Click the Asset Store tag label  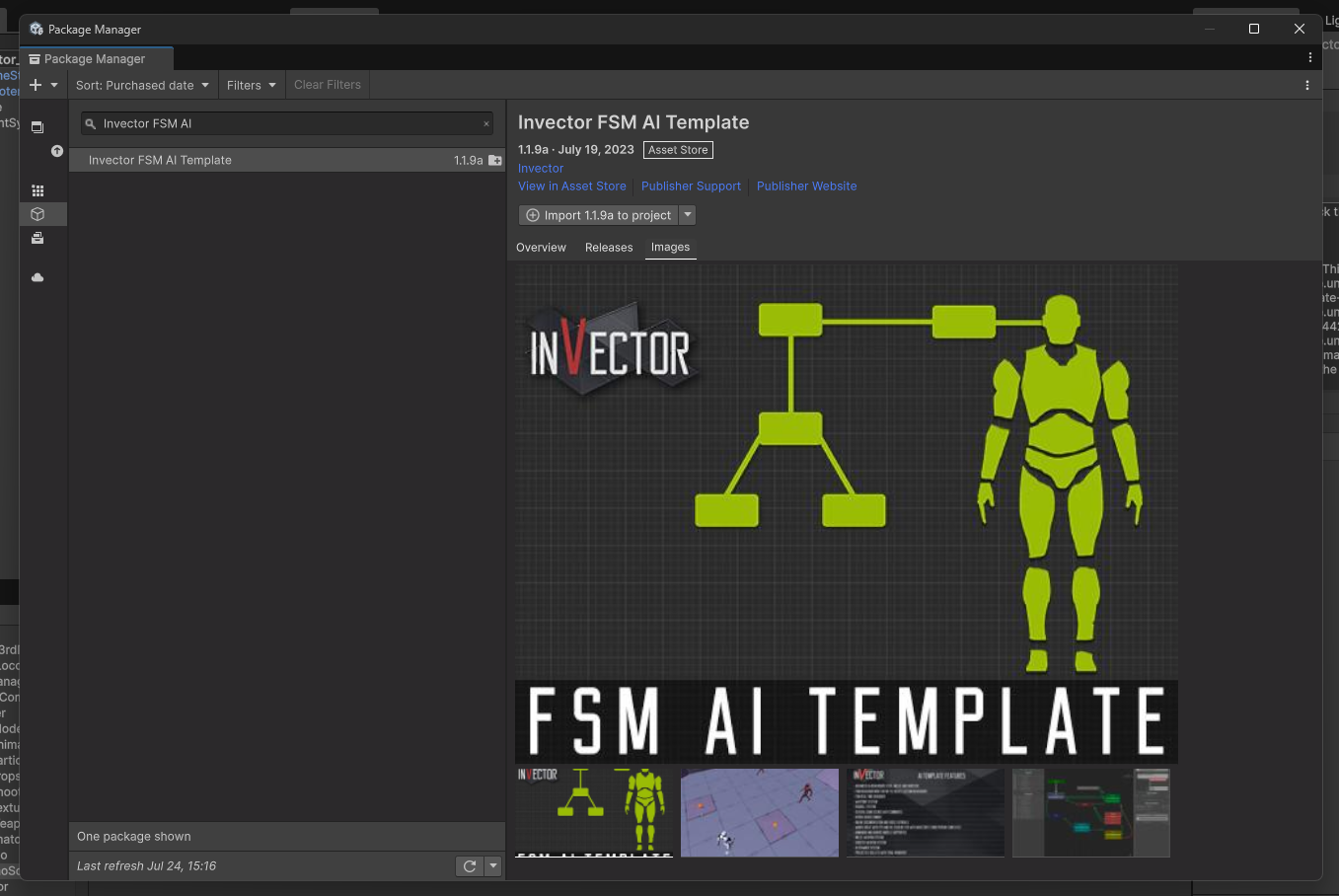678,150
